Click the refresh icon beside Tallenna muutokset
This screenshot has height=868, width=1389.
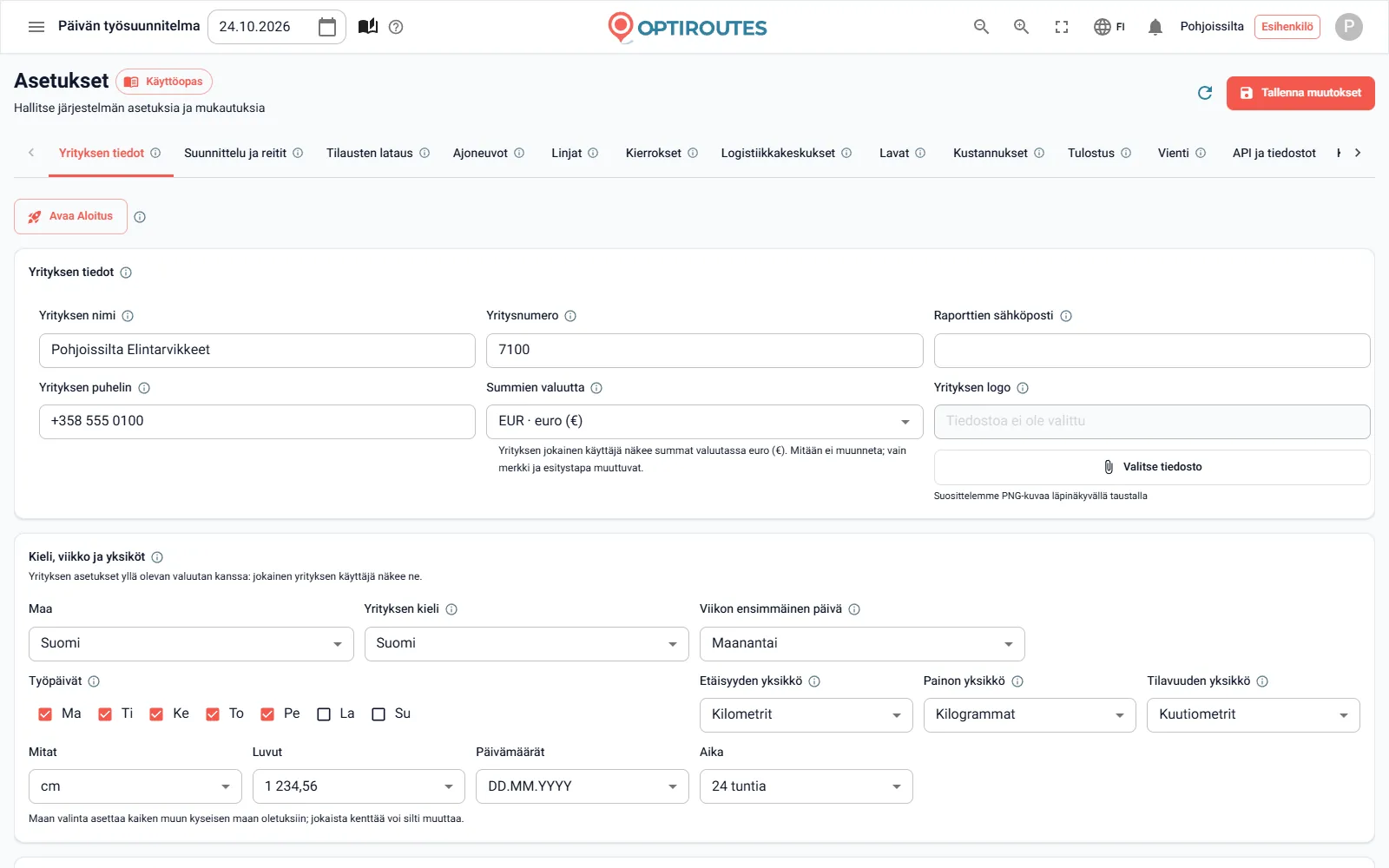(1205, 93)
